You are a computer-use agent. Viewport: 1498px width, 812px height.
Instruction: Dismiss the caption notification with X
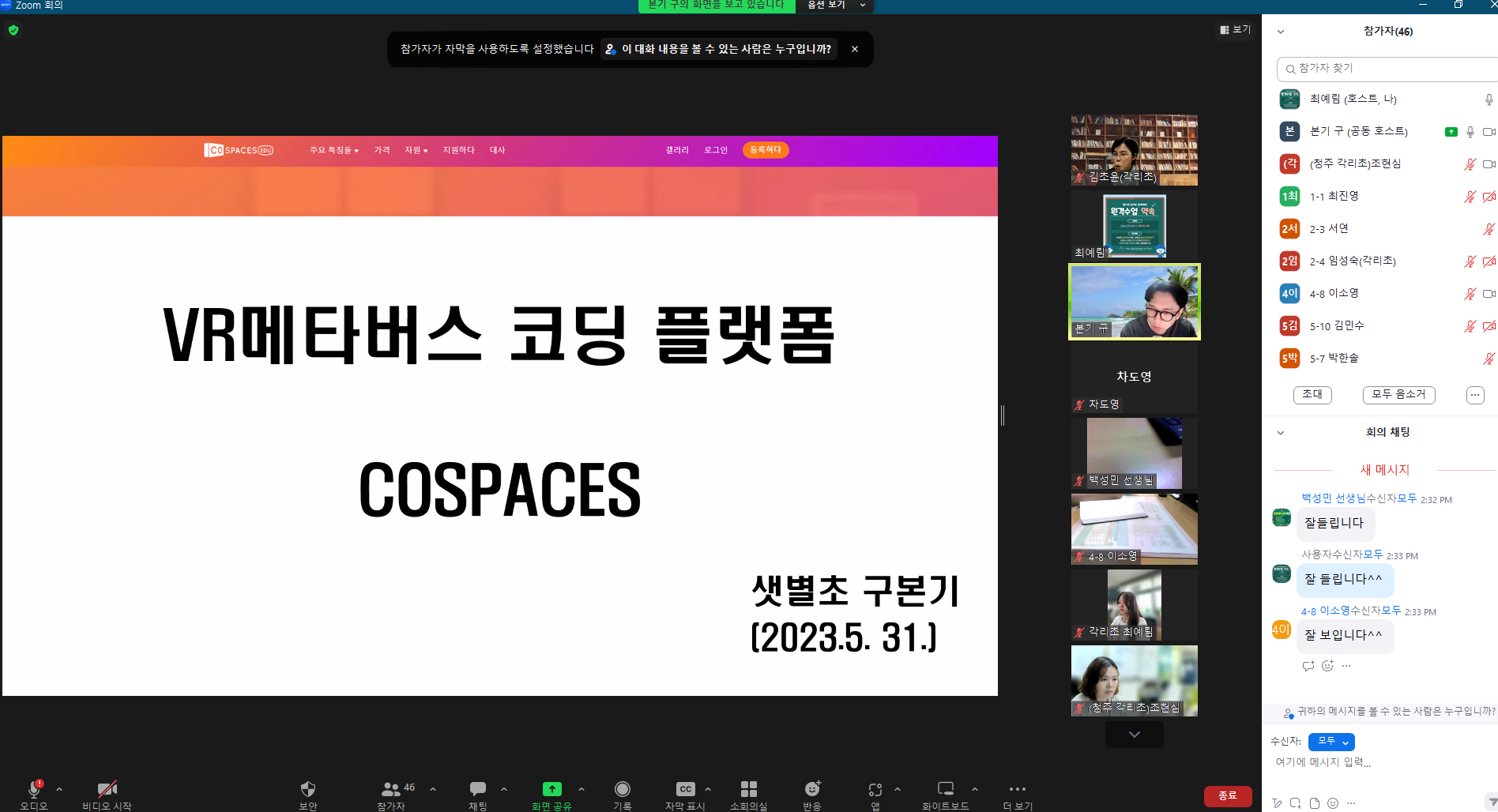pyautogui.click(x=855, y=49)
